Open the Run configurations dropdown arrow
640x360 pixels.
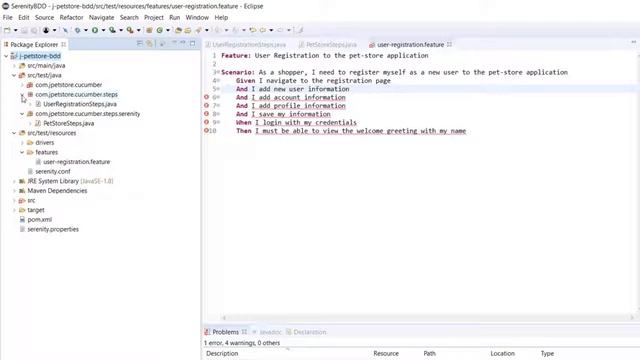(x=103, y=30)
